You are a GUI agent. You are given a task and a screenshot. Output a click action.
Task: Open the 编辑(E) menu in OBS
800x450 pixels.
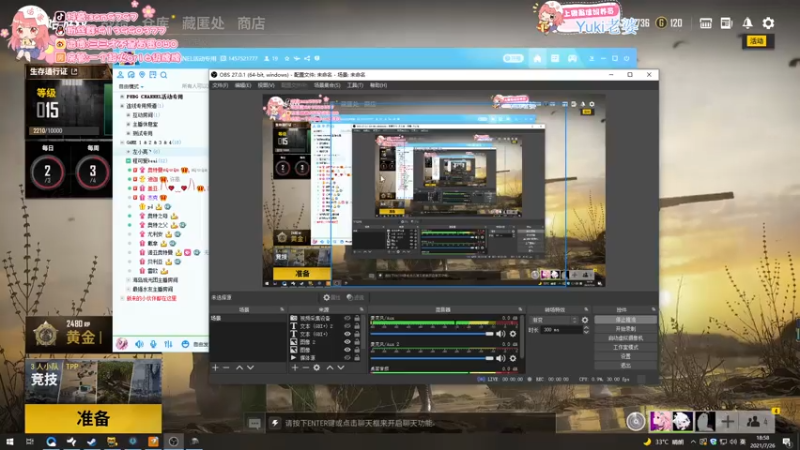(243, 85)
